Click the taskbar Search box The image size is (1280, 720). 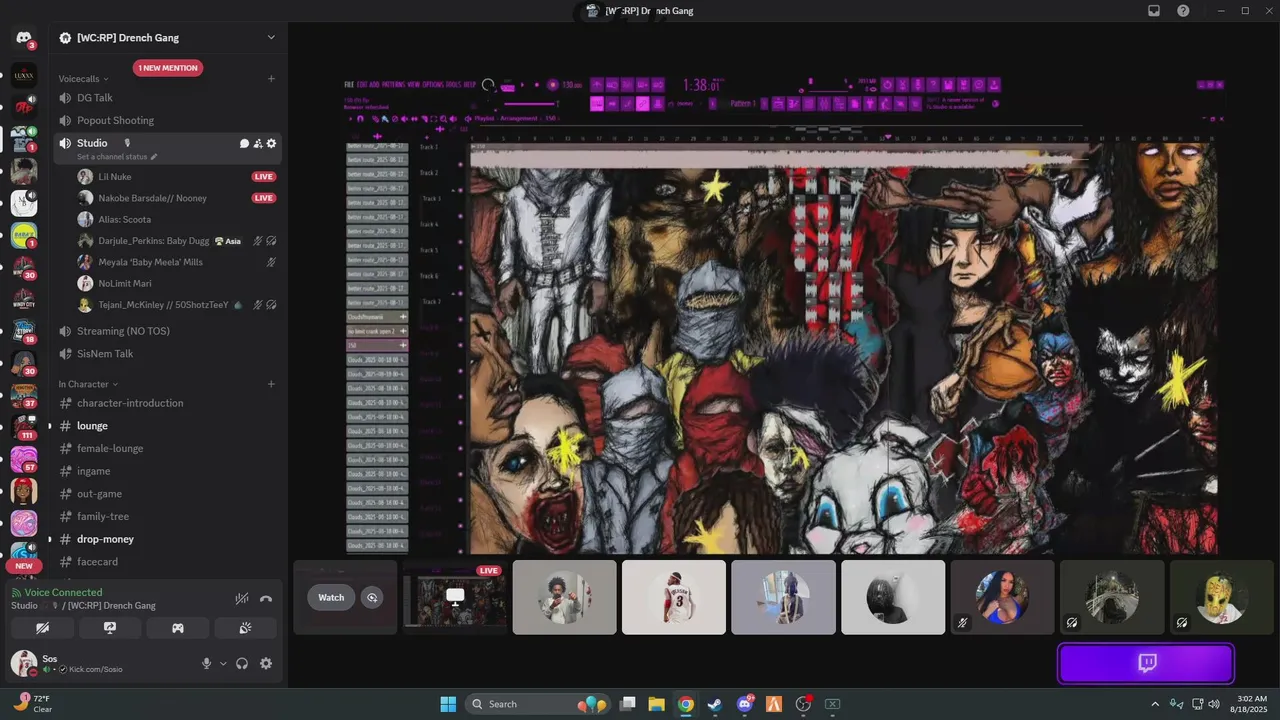point(539,704)
